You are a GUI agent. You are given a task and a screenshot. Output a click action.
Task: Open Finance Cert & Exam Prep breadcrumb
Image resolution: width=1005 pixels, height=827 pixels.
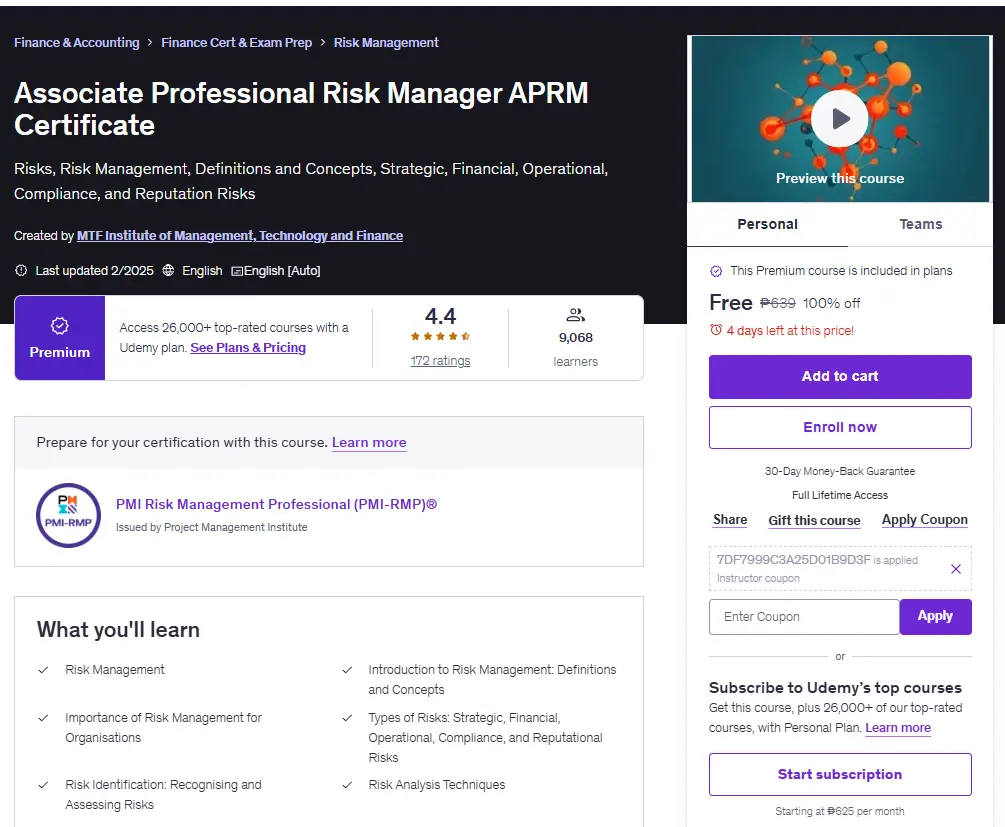[237, 42]
